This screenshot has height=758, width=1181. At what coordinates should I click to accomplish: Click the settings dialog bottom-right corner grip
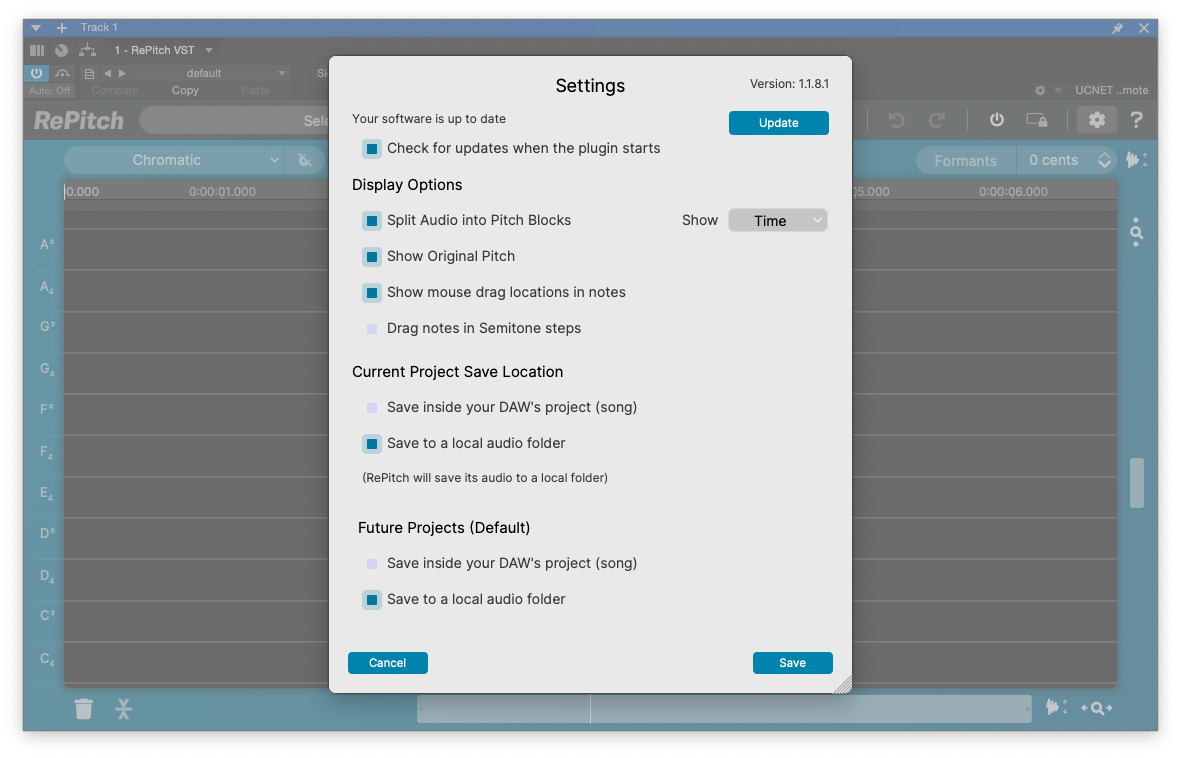point(843,684)
